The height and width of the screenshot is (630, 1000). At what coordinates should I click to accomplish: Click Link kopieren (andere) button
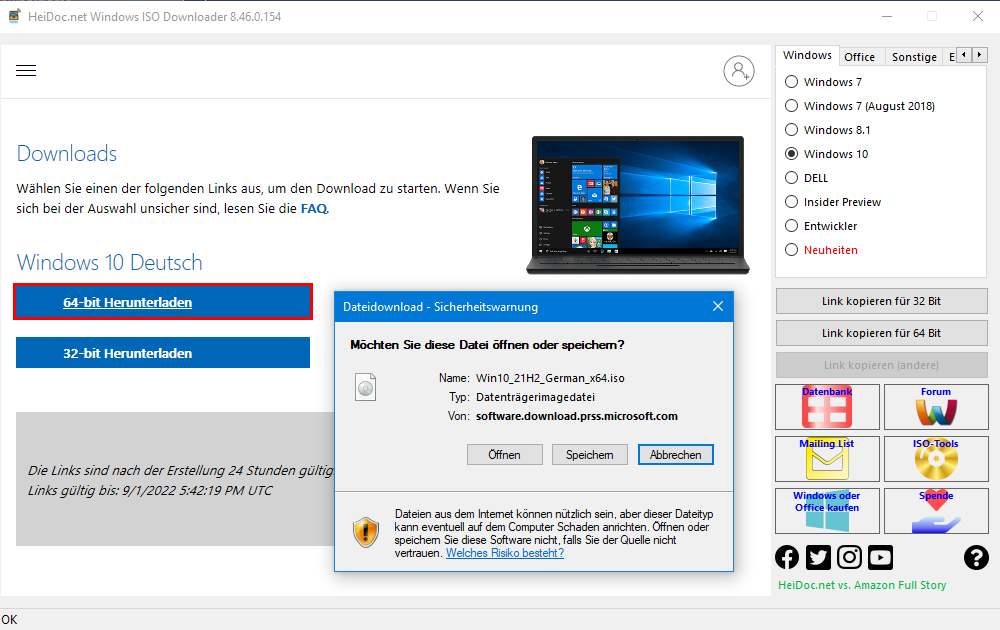point(881,365)
